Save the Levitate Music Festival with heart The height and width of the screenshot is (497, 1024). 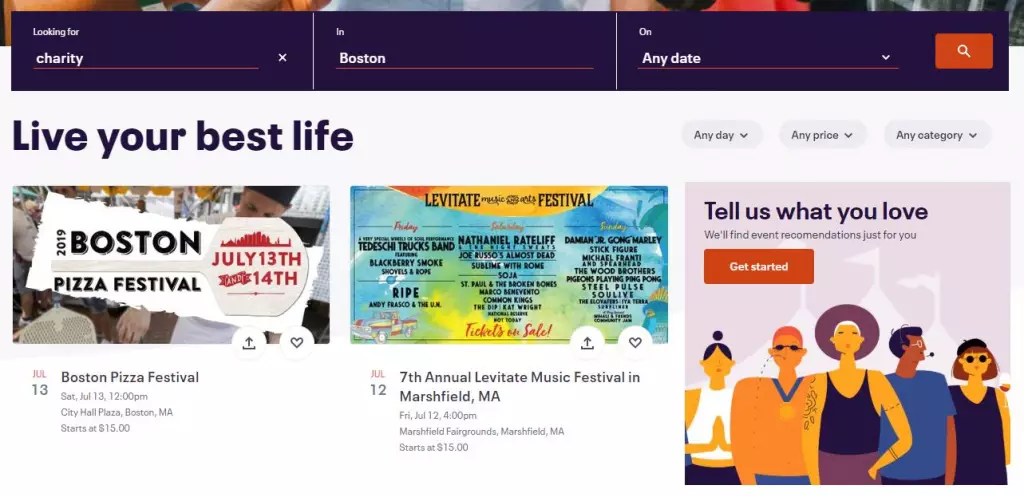pyautogui.click(x=635, y=343)
